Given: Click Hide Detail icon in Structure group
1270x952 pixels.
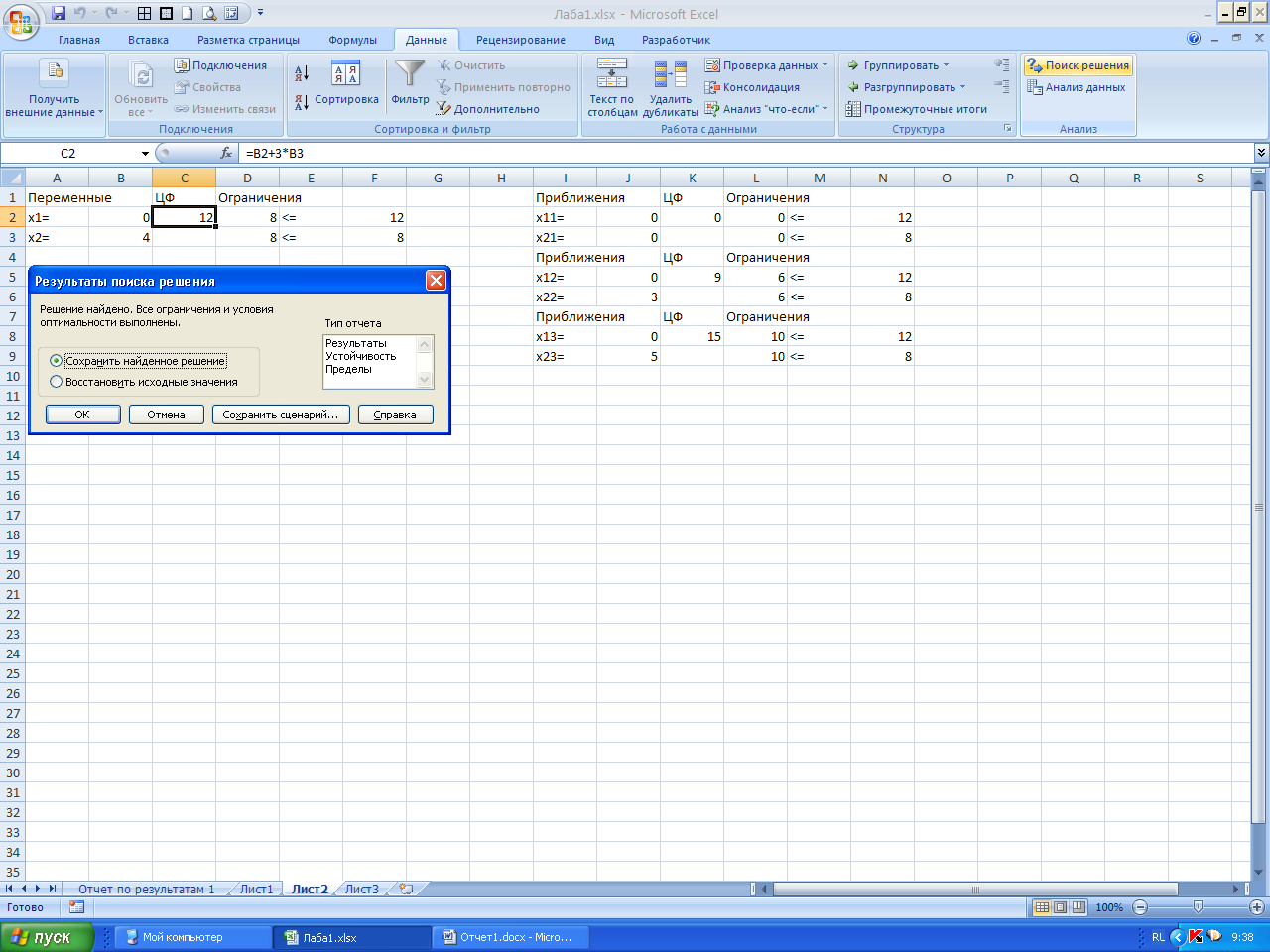Looking at the screenshot, I should 1002,87.
